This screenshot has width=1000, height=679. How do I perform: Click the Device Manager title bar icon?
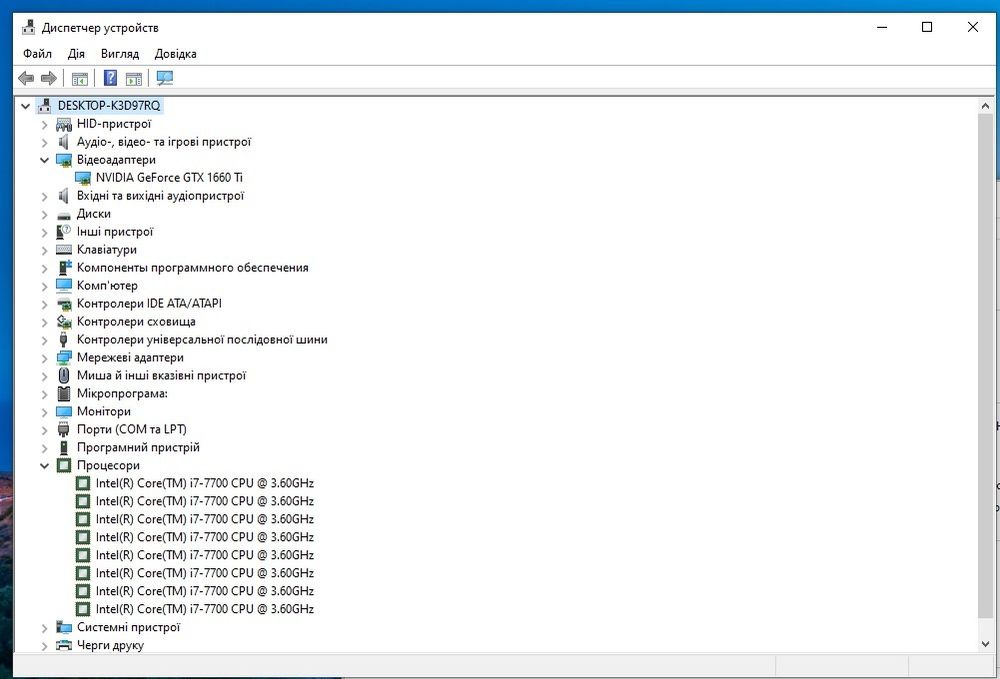28,27
